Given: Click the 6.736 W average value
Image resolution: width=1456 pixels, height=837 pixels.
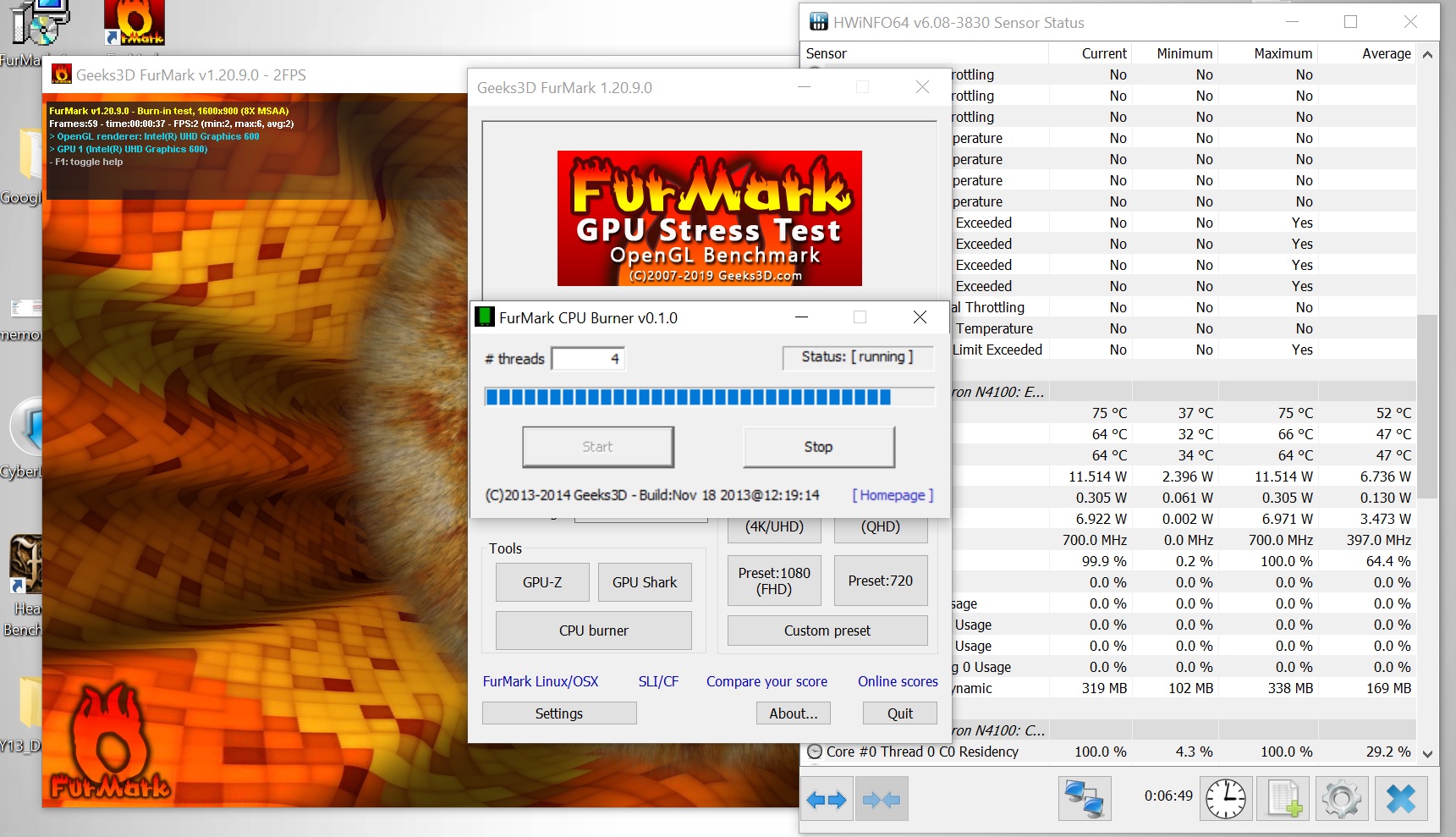Looking at the screenshot, I should [1385, 476].
